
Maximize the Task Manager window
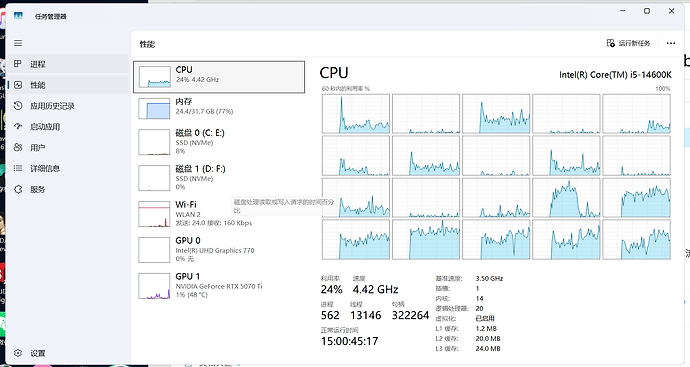coord(647,11)
